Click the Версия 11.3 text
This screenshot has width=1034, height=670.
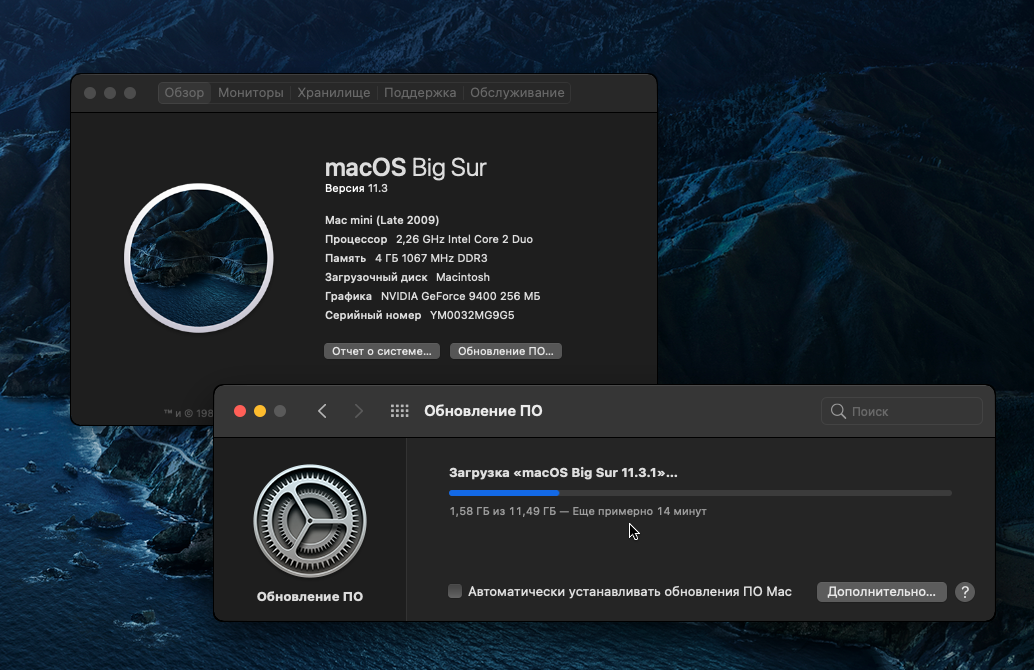pos(356,189)
